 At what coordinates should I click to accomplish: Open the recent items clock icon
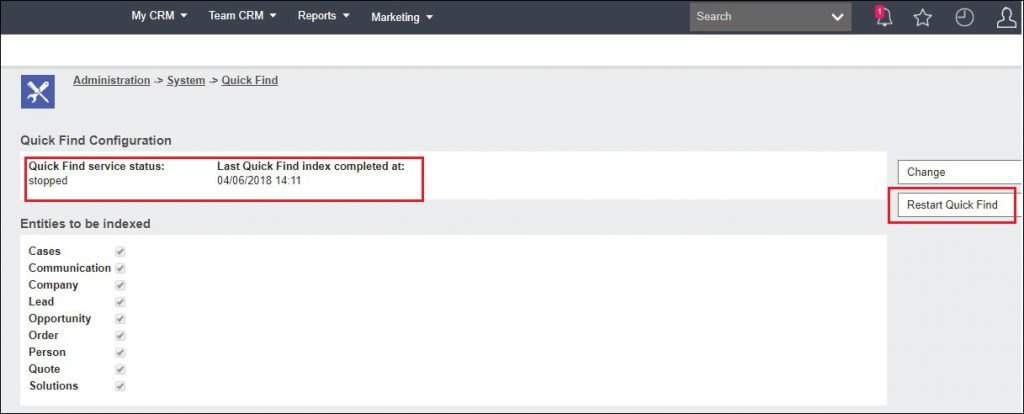click(964, 17)
